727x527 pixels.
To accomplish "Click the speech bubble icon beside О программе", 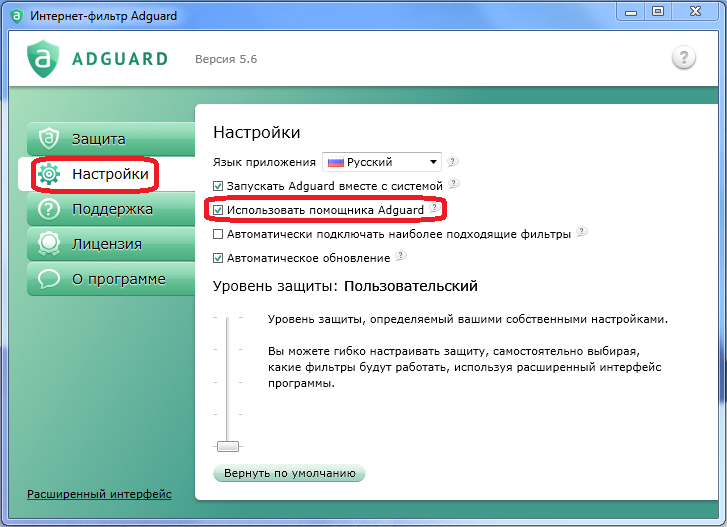I will tap(49, 279).
